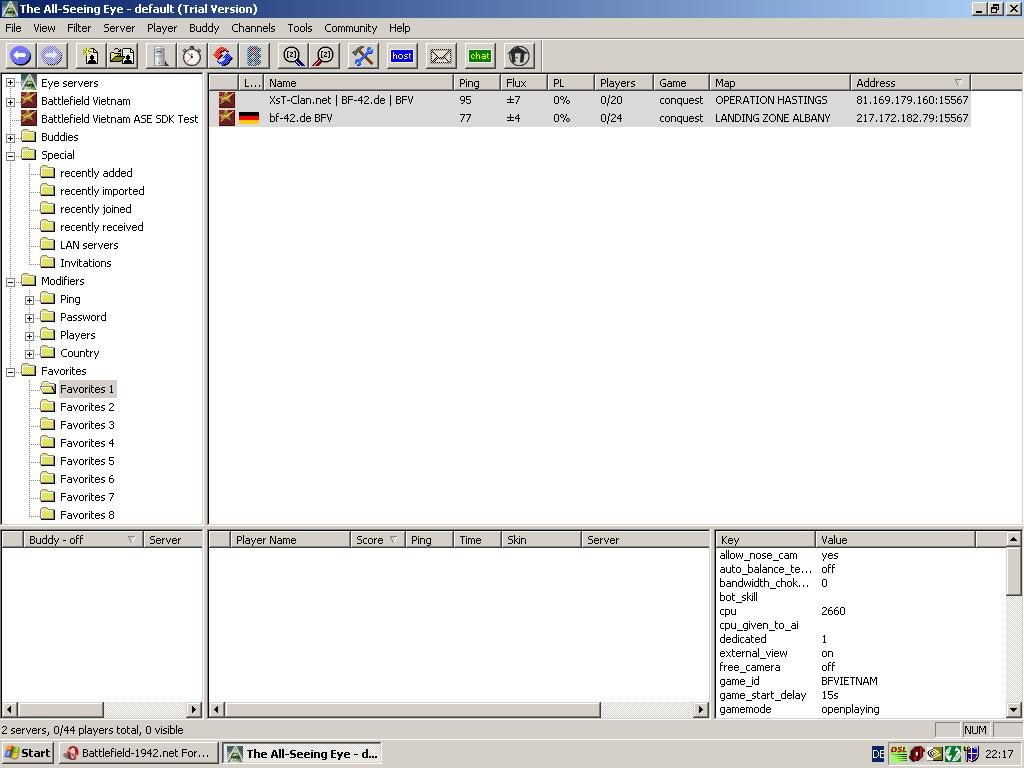Sort server list by Address column header
The width and height of the screenshot is (1024, 768).
coord(910,83)
